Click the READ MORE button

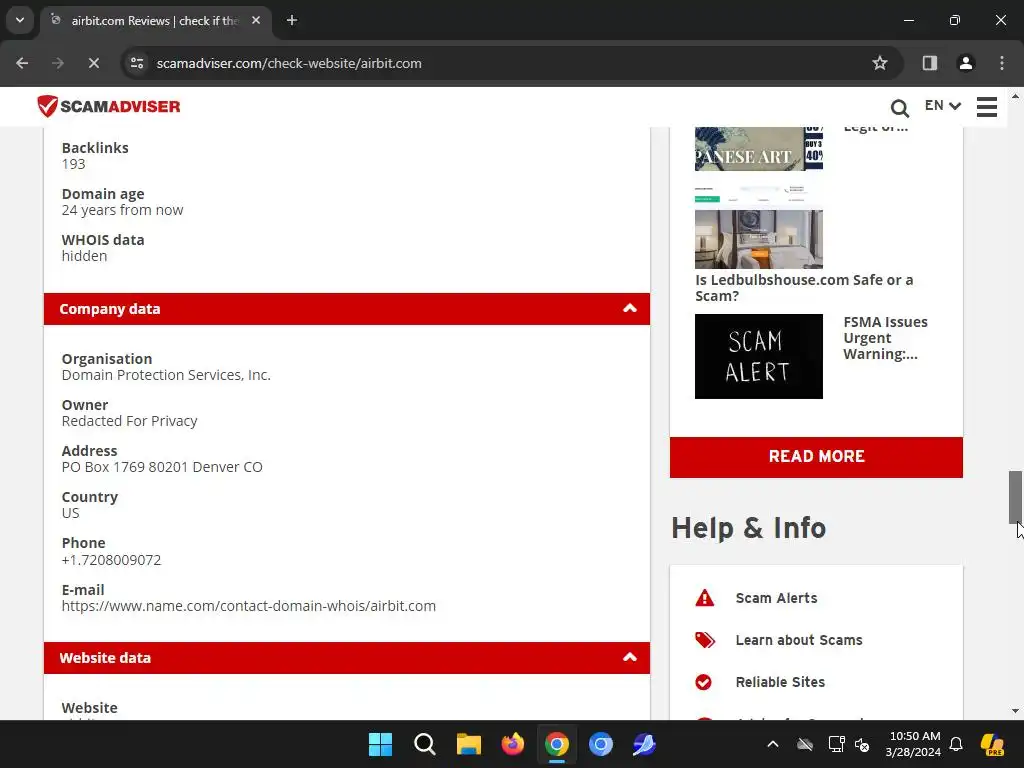point(816,456)
